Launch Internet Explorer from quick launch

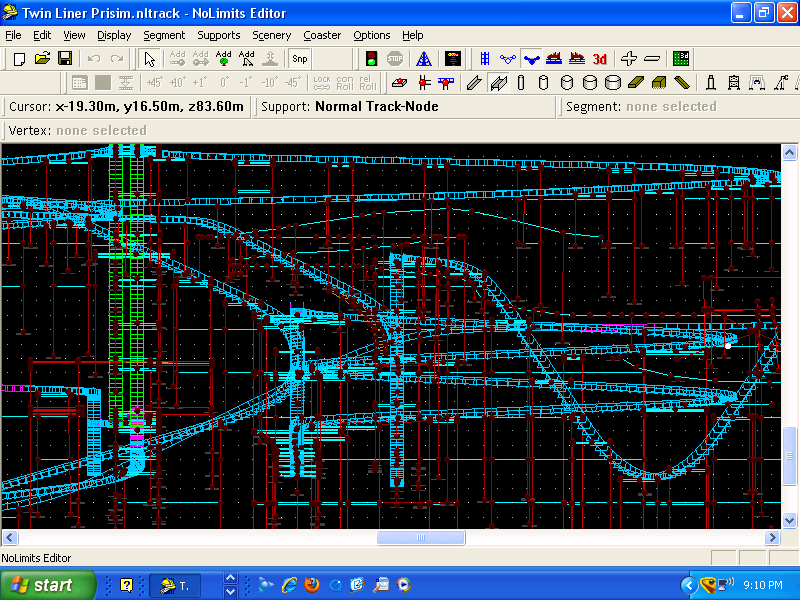(x=289, y=585)
